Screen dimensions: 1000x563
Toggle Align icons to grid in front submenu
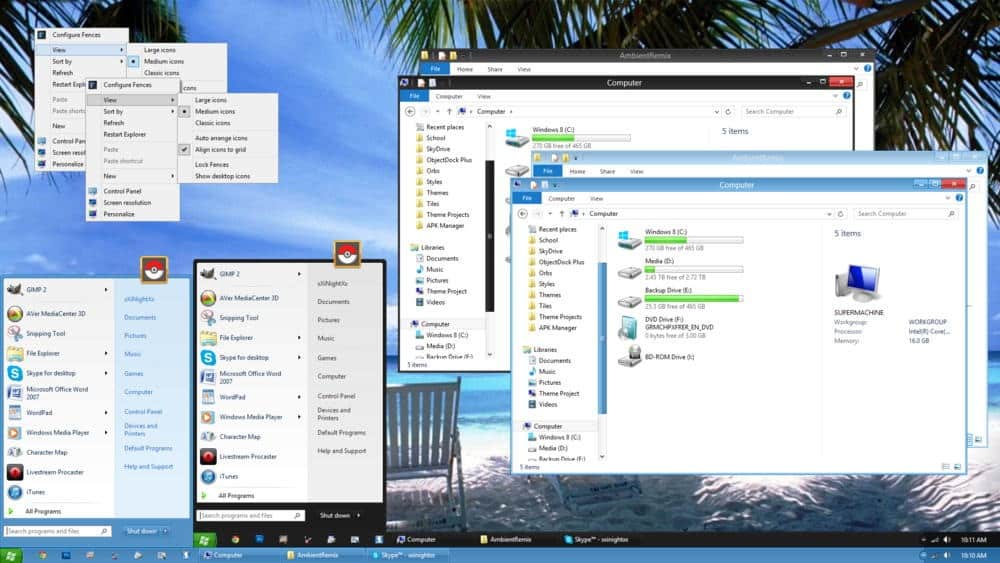coord(221,148)
